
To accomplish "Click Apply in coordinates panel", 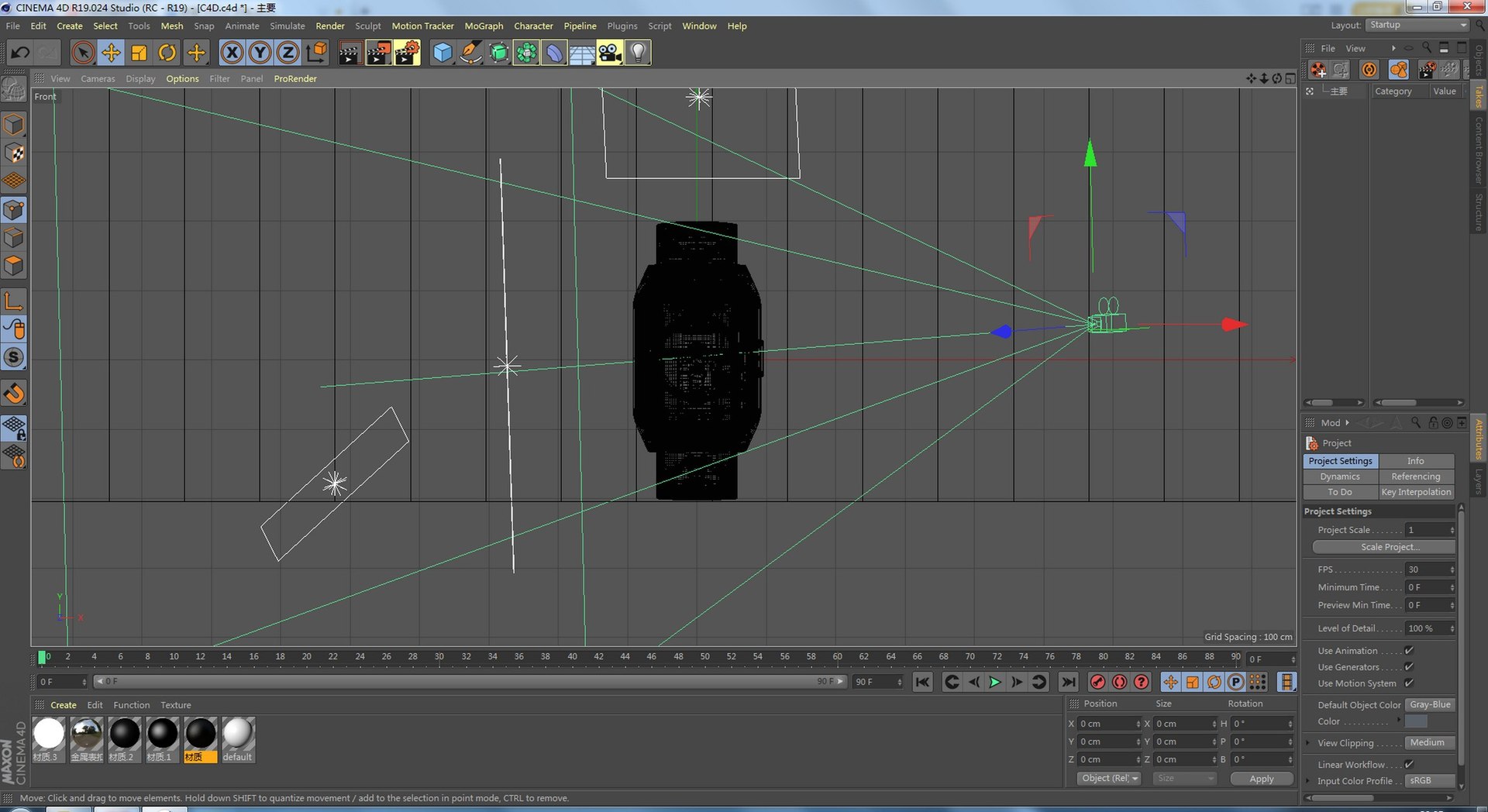I will coord(1262,779).
